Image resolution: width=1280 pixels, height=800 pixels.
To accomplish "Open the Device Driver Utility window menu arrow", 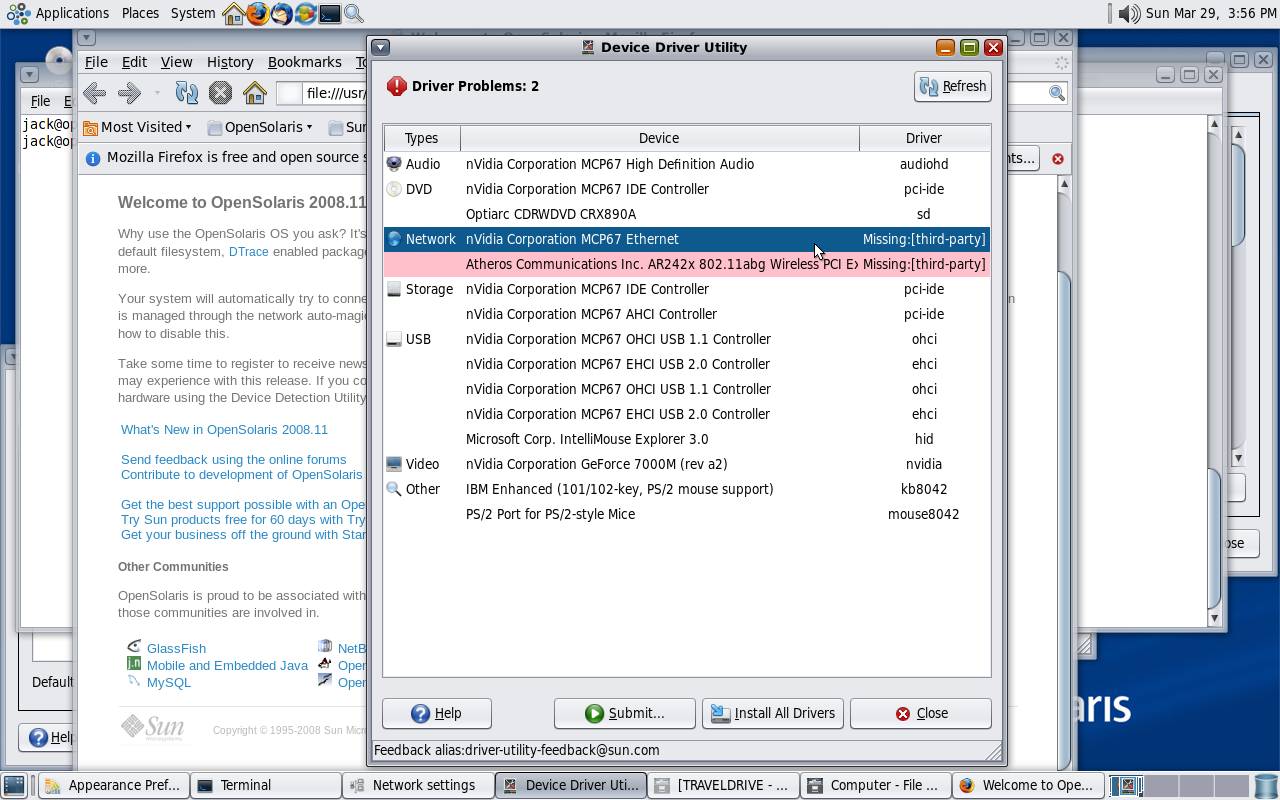I will pyautogui.click(x=381, y=47).
